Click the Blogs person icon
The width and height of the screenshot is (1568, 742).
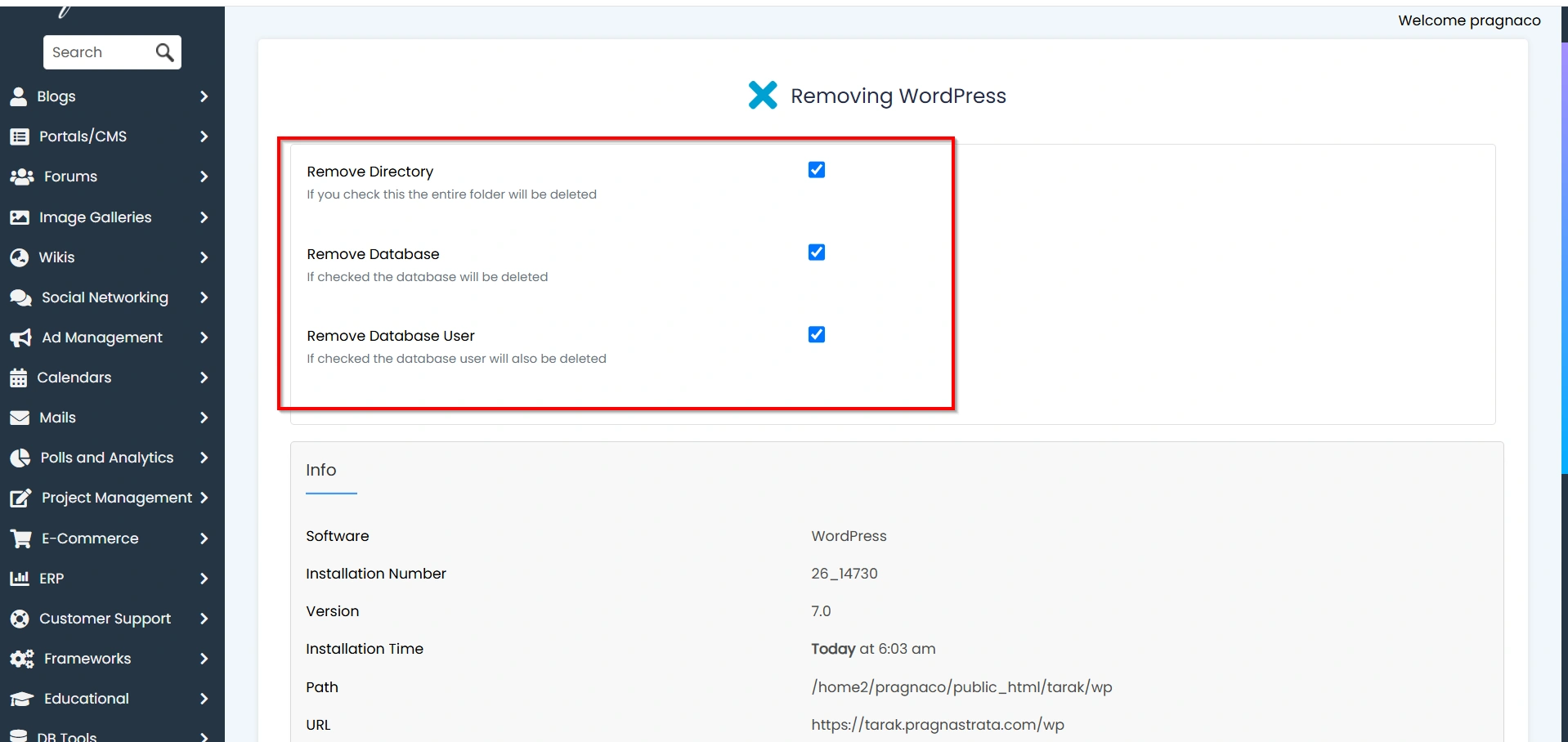pyautogui.click(x=19, y=96)
